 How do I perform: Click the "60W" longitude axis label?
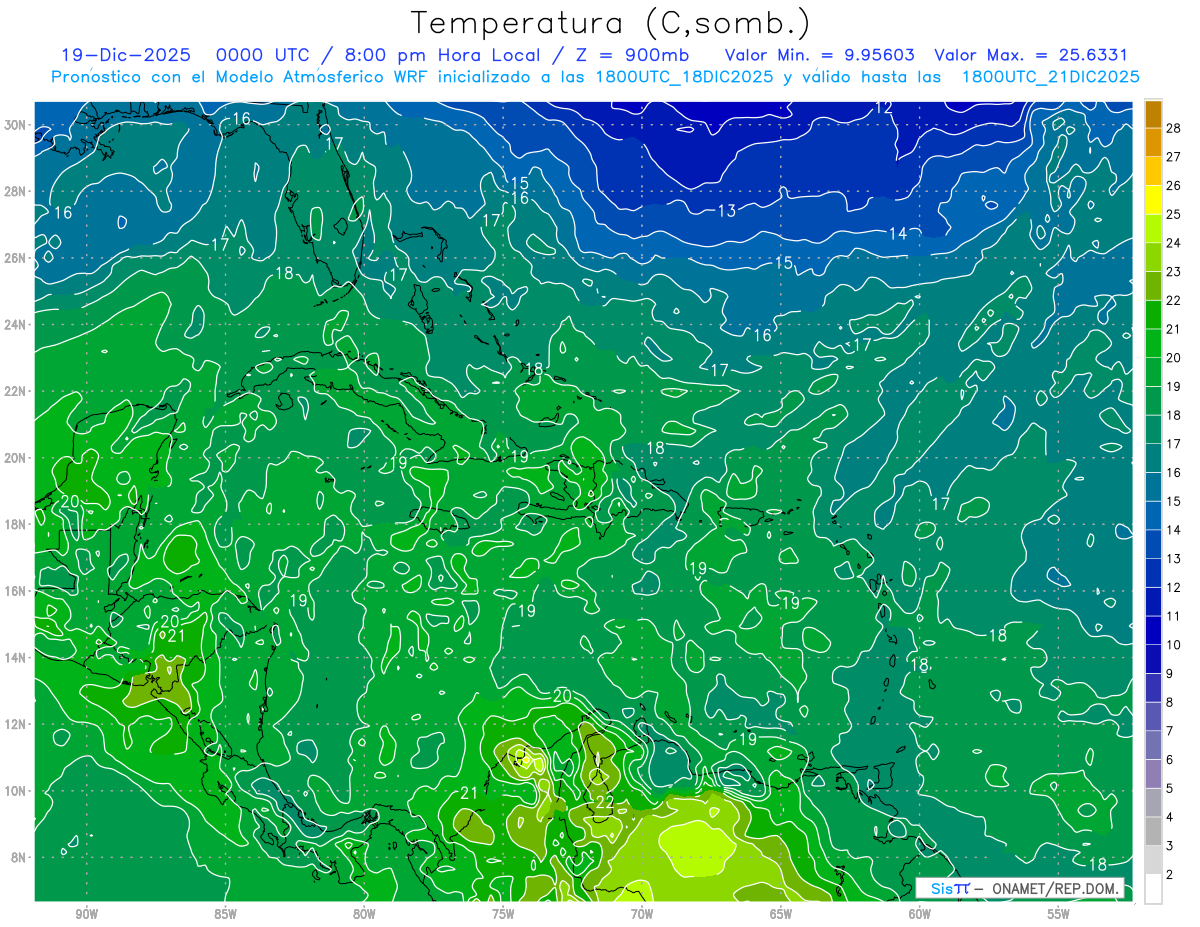pos(920,914)
